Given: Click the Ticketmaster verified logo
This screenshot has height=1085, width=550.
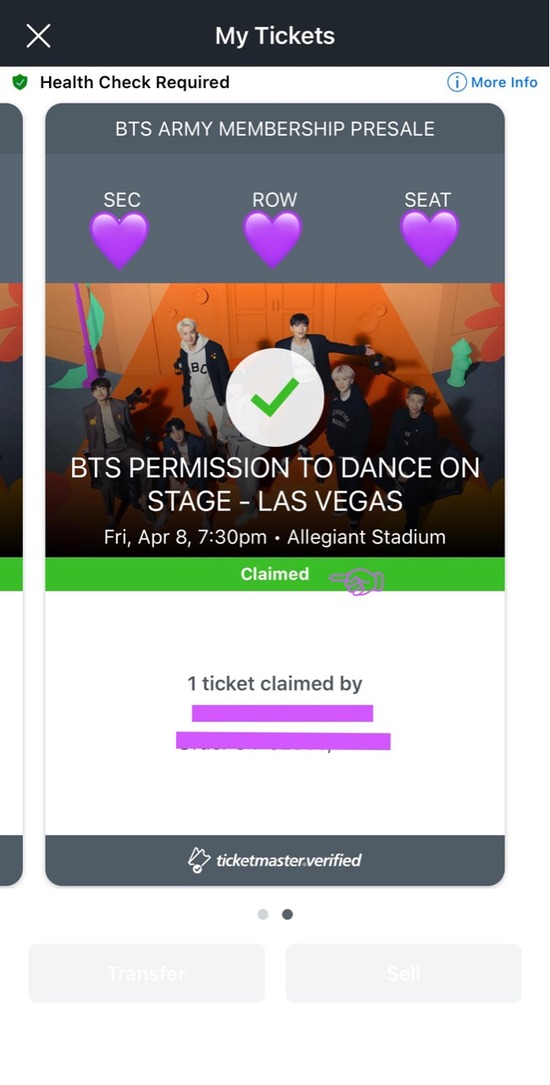Looking at the screenshot, I should tap(275, 860).
